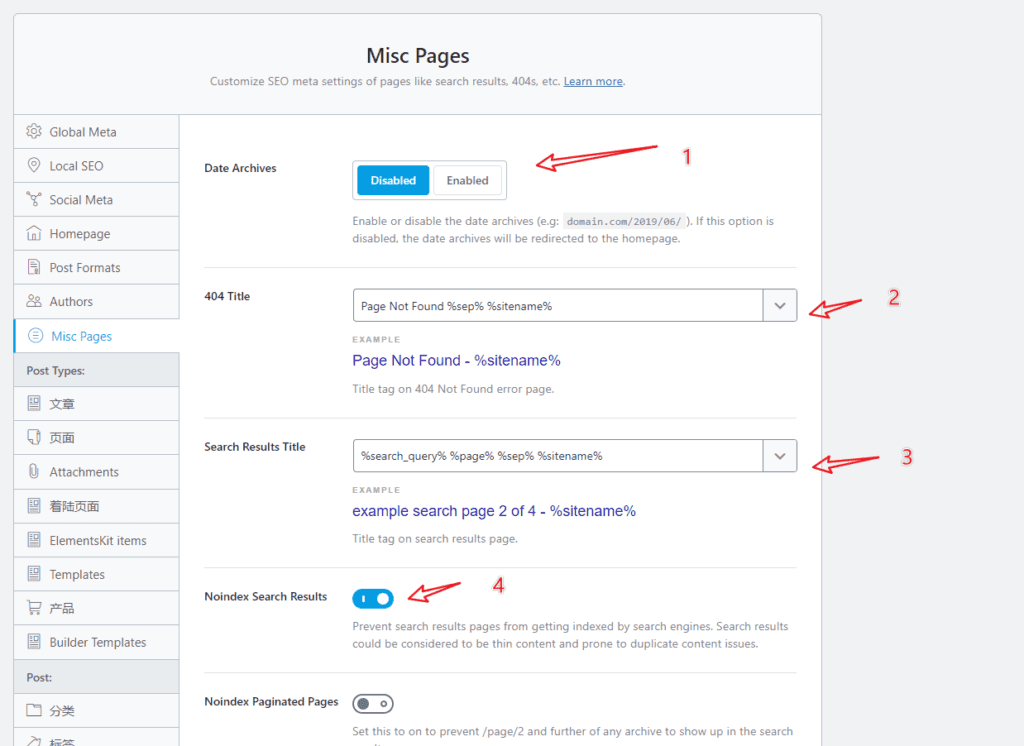The height and width of the screenshot is (746, 1024).
Task: Open the 文章 post type tab
Action: (97, 404)
